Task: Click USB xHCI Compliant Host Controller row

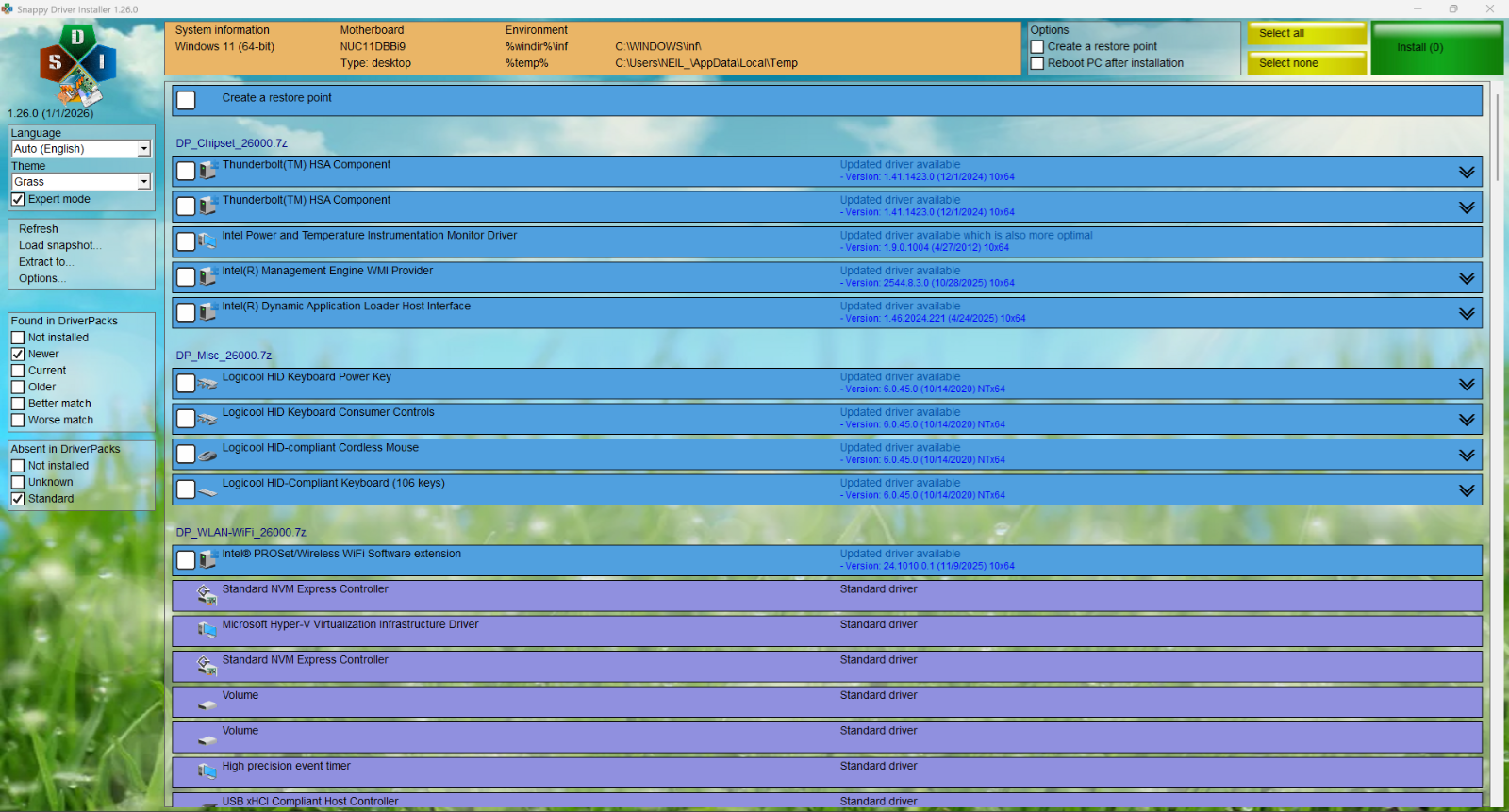Action: click(x=827, y=801)
